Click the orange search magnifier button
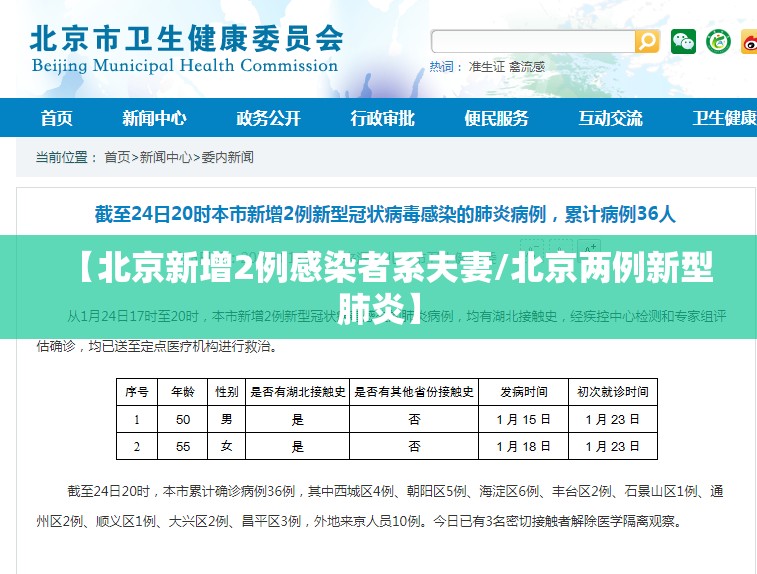Screen dimensions: 757x574 pos(647,42)
